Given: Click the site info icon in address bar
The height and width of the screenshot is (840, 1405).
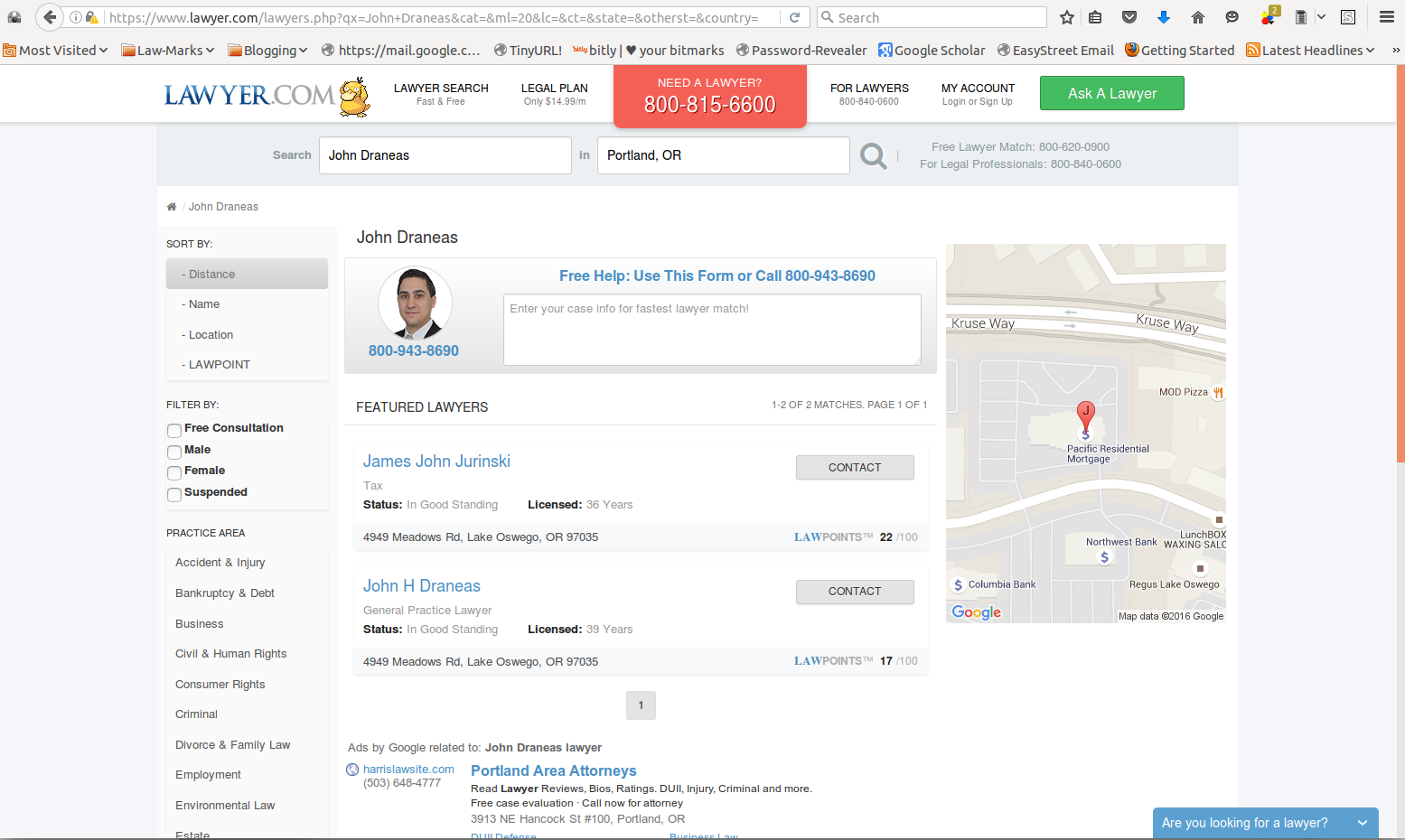Looking at the screenshot, I should [x=76, y=17].
